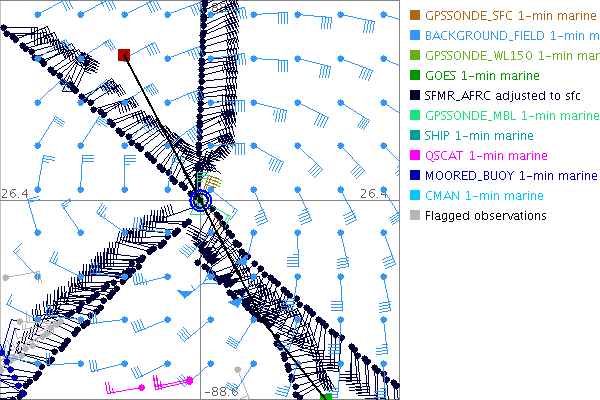Screen dimensions: 600x400
Task: Select the GOES green legend swatch
Action: [x=414, y=75]
